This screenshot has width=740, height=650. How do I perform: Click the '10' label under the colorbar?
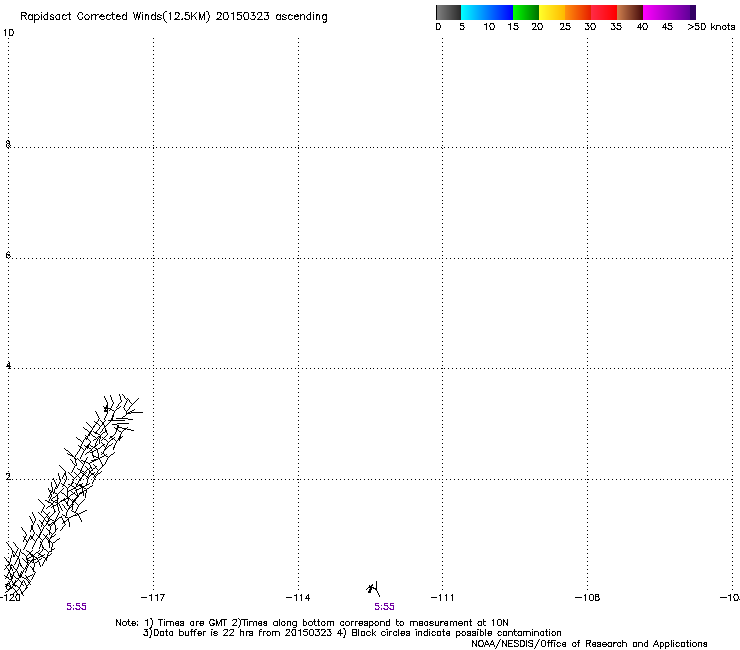489,27
